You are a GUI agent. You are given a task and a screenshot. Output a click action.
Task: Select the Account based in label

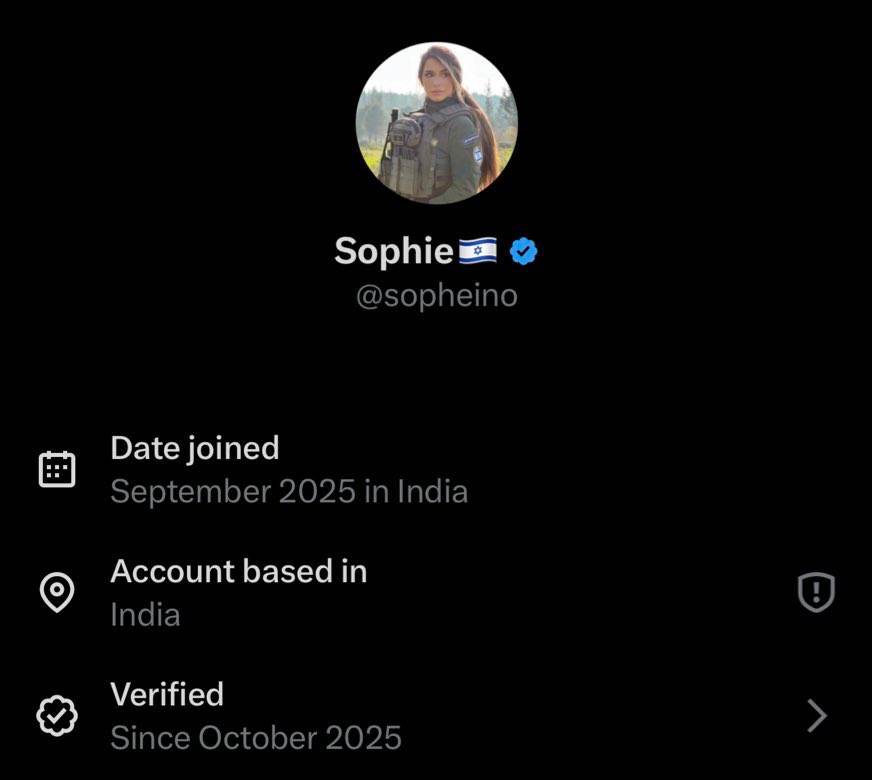[238, 571]
